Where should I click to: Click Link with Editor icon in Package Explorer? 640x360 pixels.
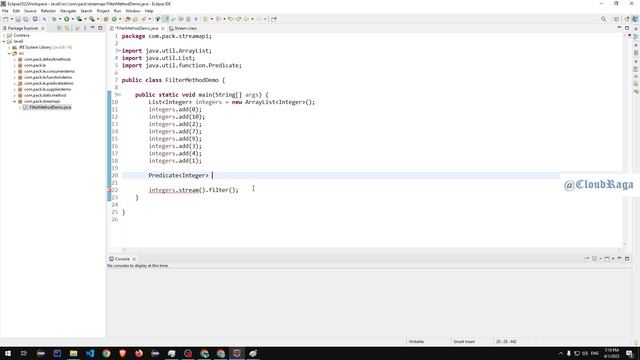coord(68,28)
